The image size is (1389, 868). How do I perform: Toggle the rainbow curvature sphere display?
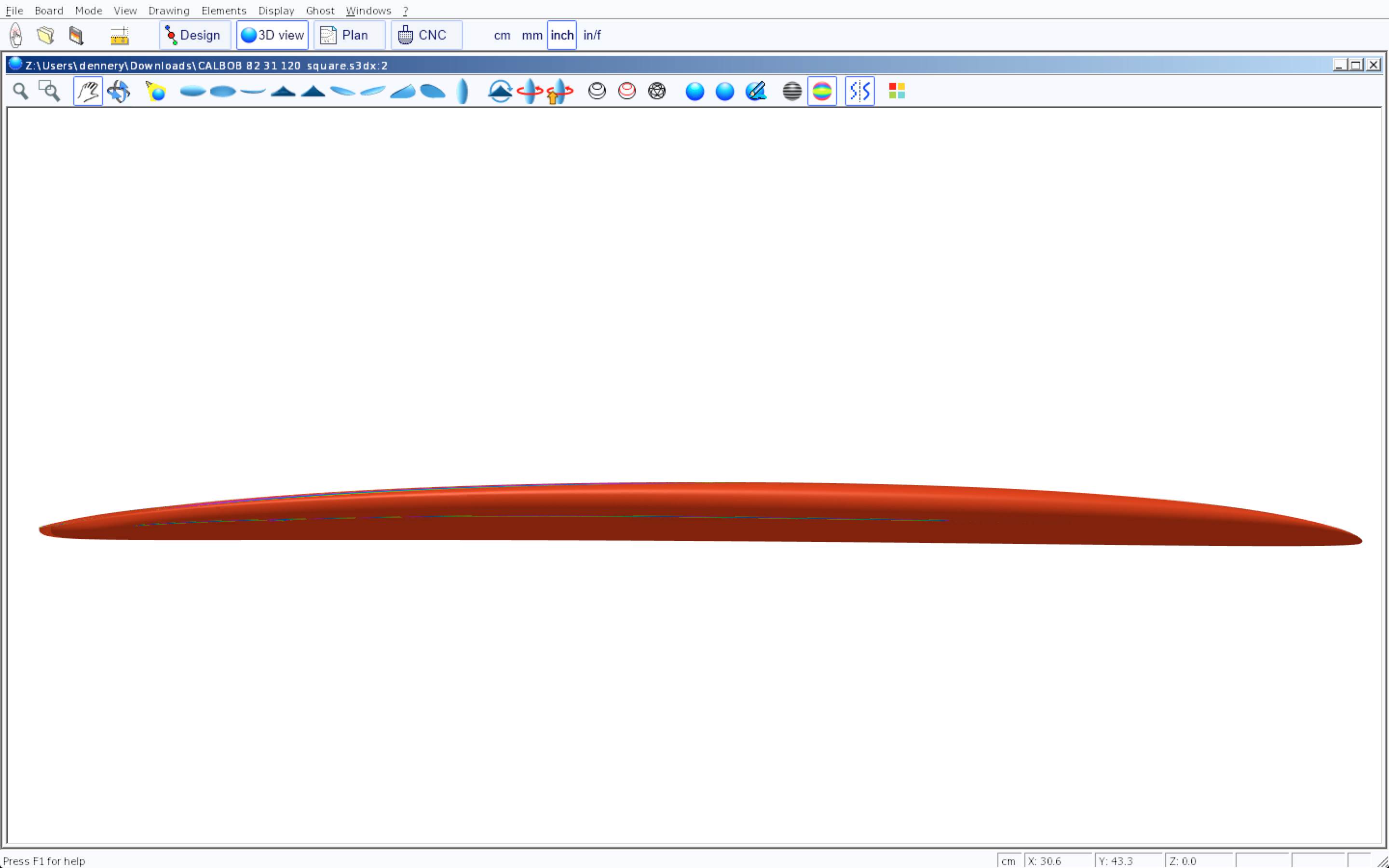coord(822,91)
